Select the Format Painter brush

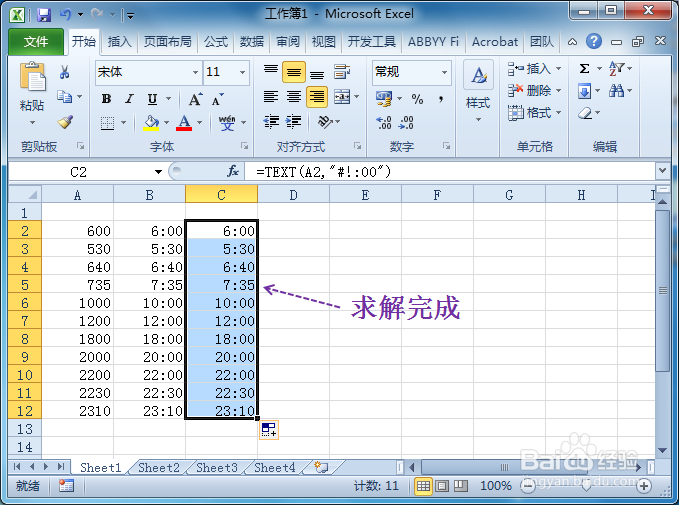[65, 122]
